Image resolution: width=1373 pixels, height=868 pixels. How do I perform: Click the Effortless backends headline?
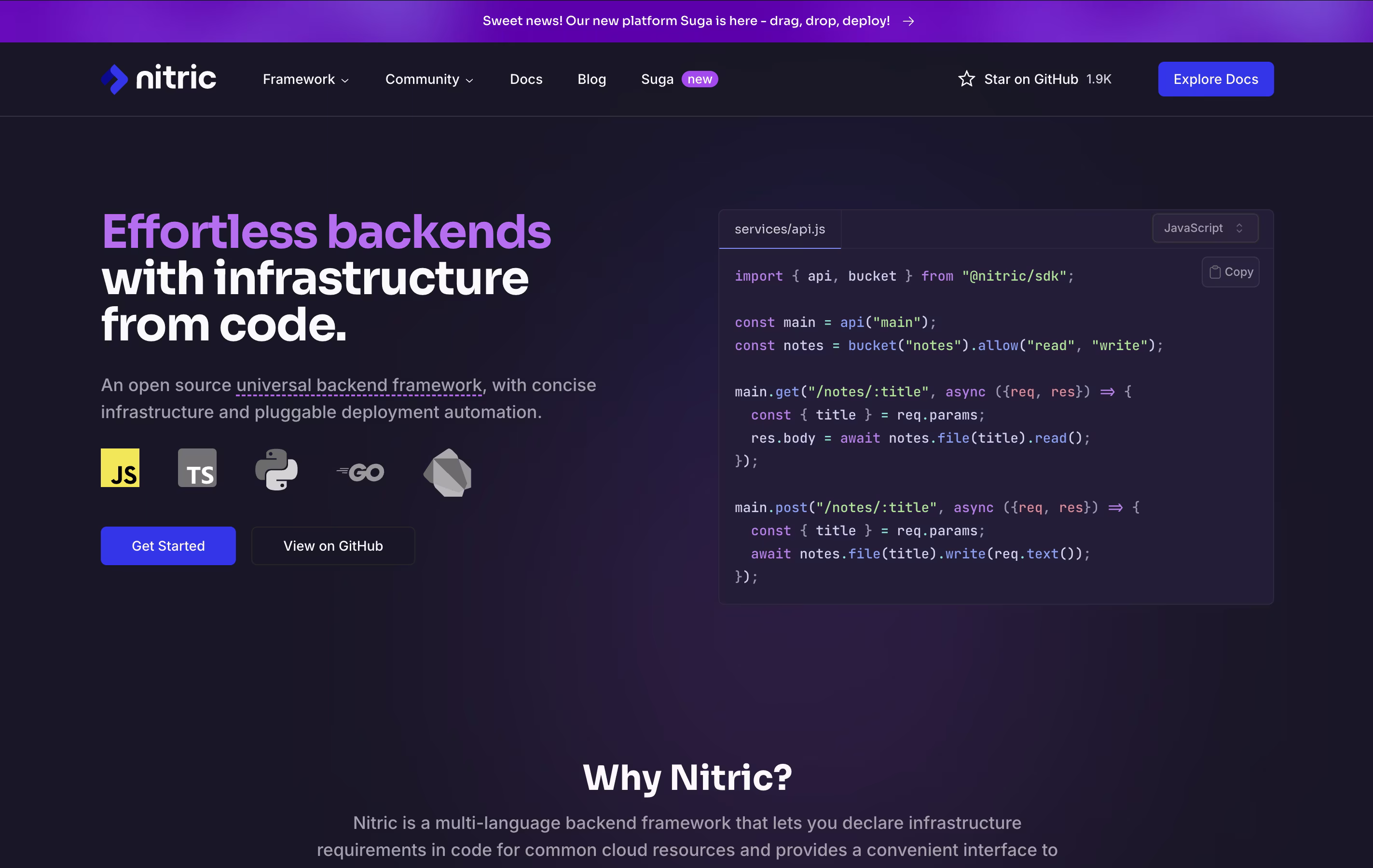(x=326, y=232)
